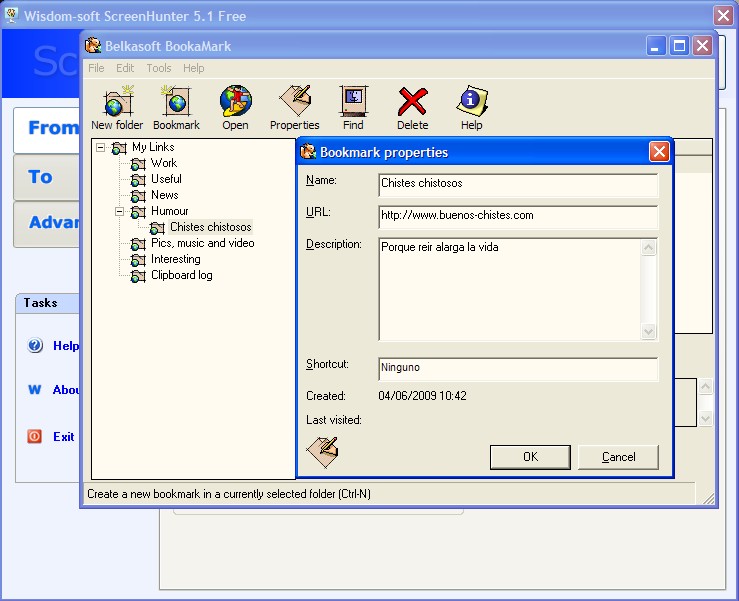This screenshot has width=739, height=601.
Task: Confirm with the OK button
Action: (530, 457)
